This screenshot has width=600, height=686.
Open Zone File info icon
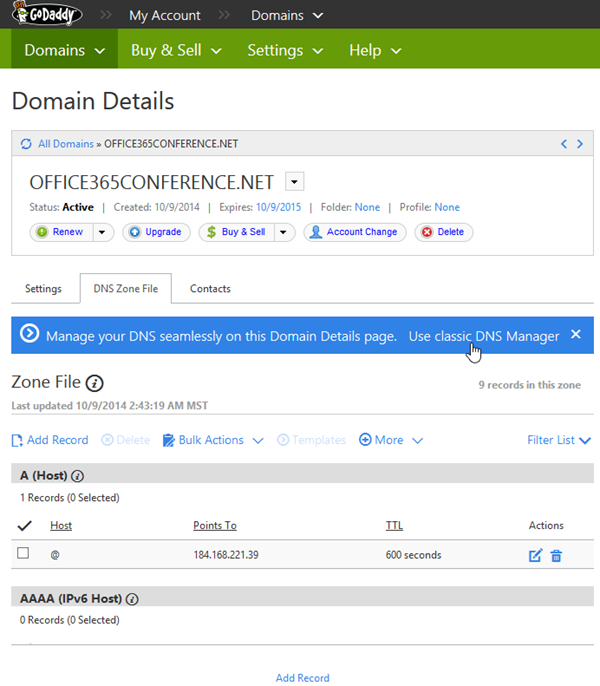95,383
